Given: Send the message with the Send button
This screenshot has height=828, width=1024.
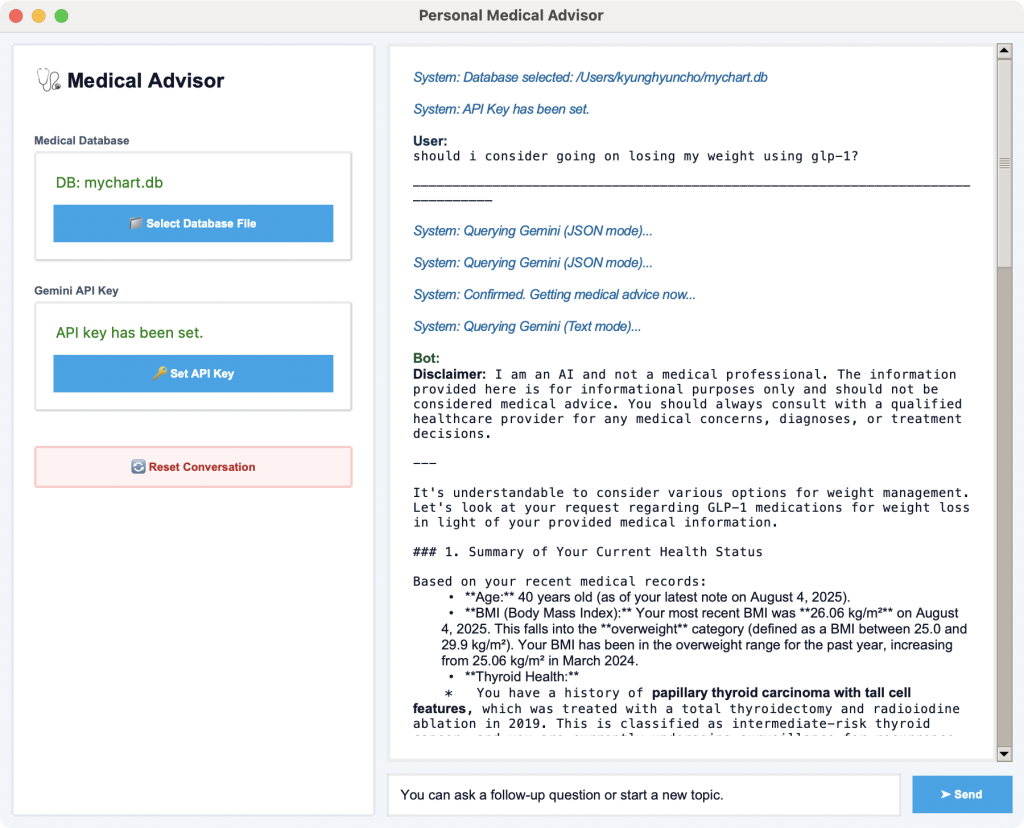Looking at the screenshot, I should [961, 794].
